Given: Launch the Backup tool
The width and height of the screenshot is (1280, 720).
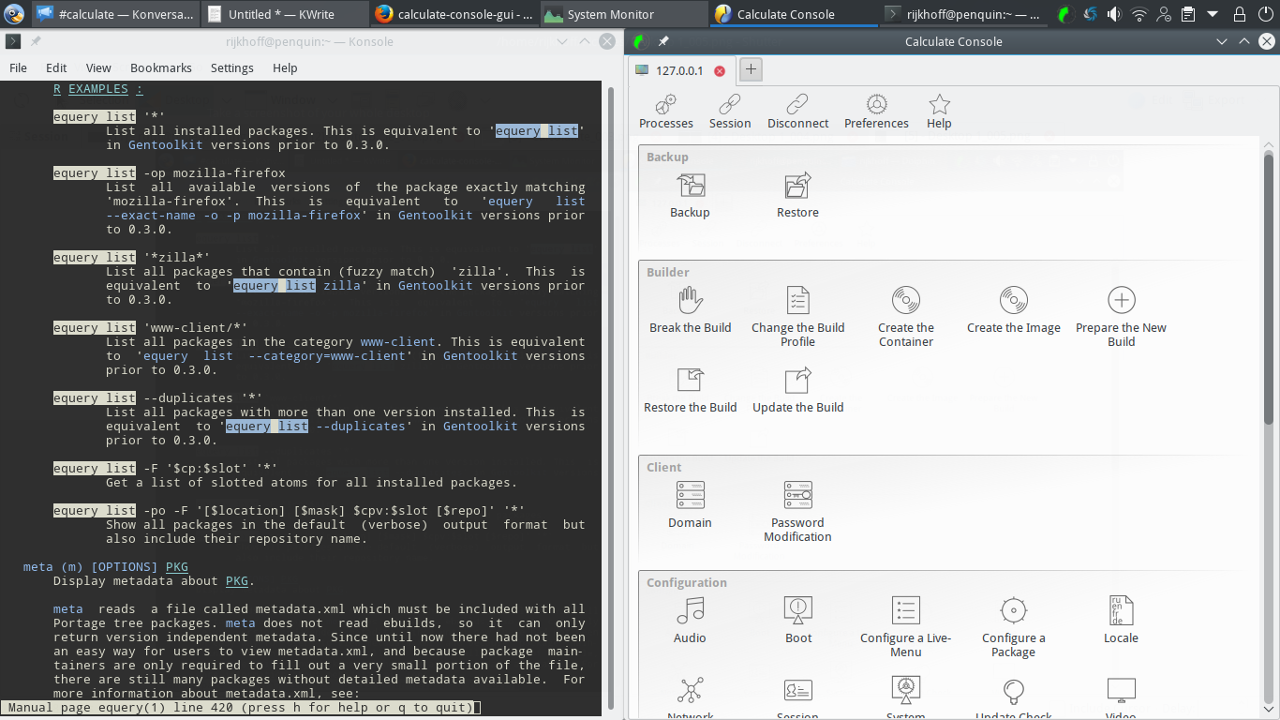Looking at the screenshot, I should pyautogui.click(x=690, y=195).
